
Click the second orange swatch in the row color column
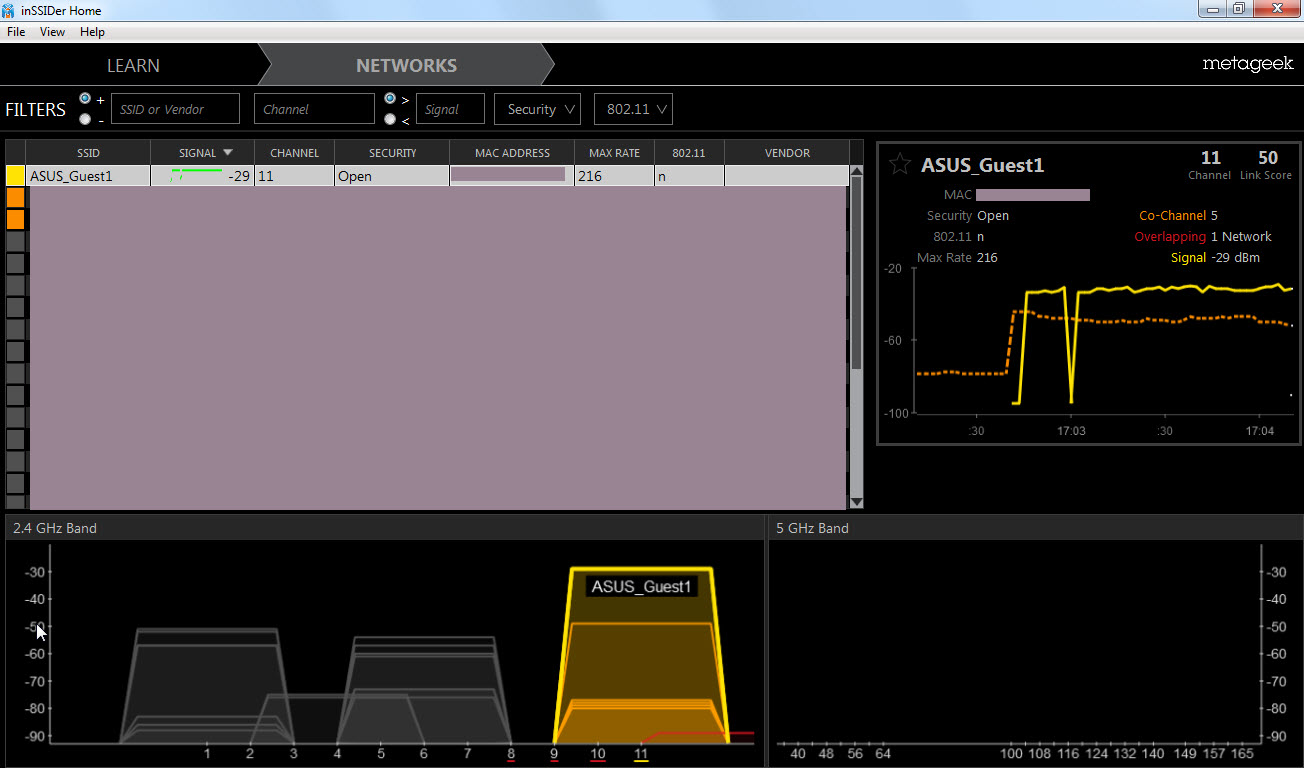pos(15,220)
